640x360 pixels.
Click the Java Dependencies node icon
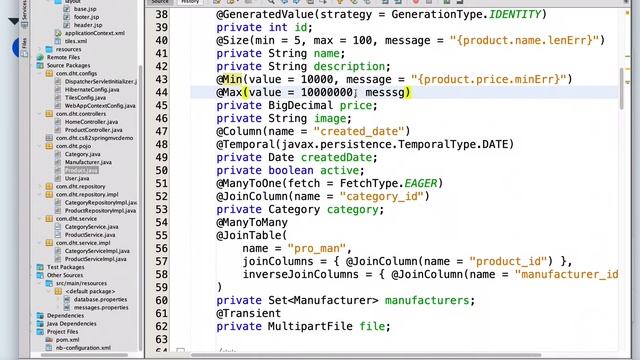(x=40, y=324)
